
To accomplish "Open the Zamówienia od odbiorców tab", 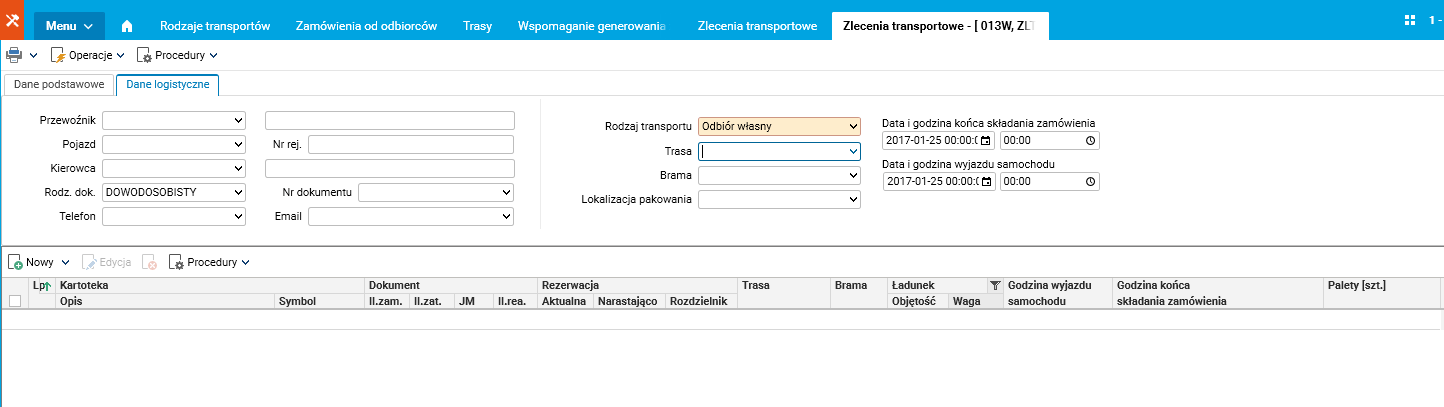I will (x=367, y=25).
